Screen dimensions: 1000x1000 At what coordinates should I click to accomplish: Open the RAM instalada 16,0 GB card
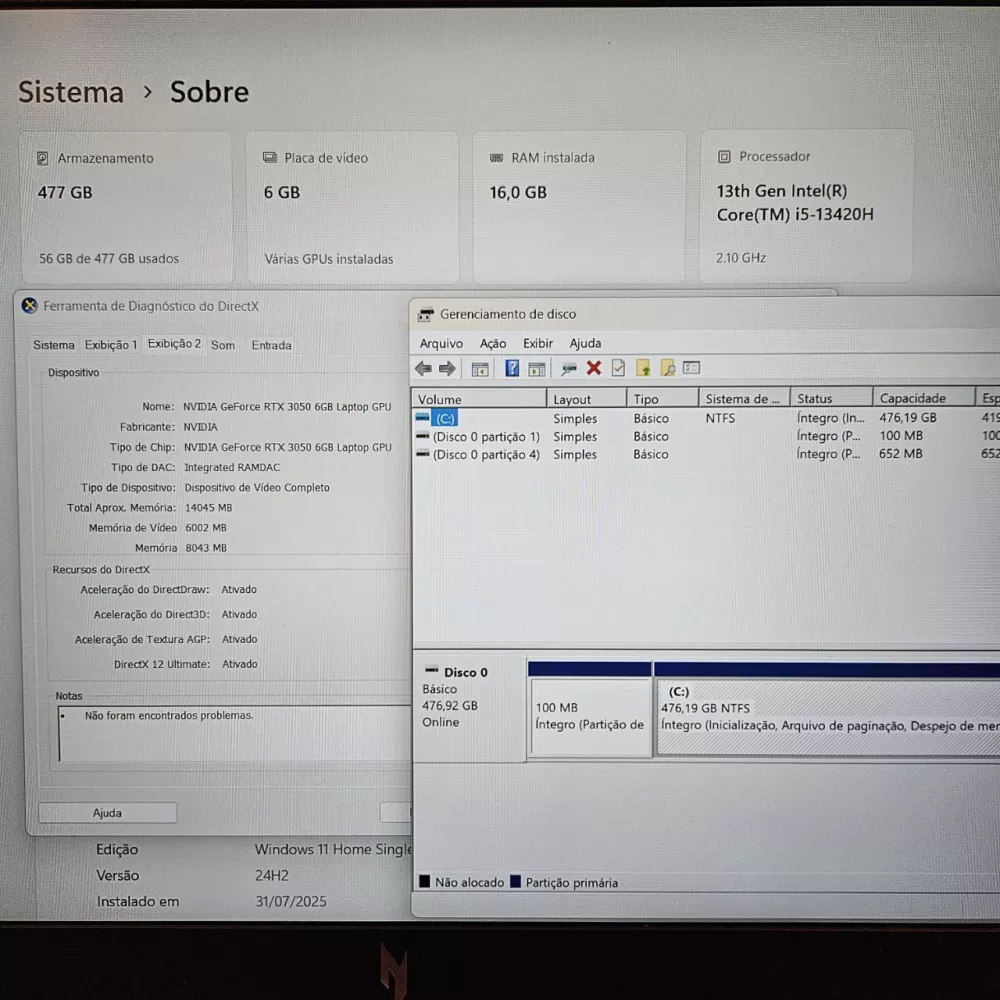(579, 207)
